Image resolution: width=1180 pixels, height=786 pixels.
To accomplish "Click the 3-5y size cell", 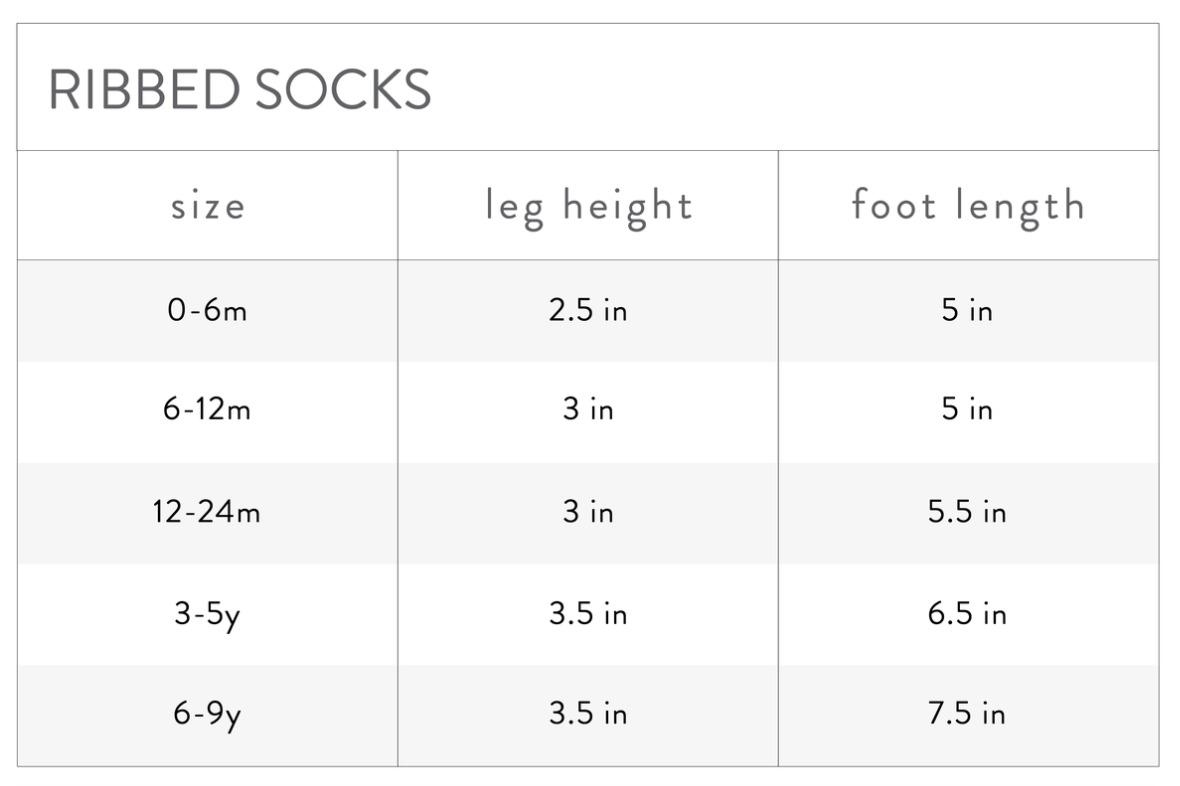I will [208, 614].
